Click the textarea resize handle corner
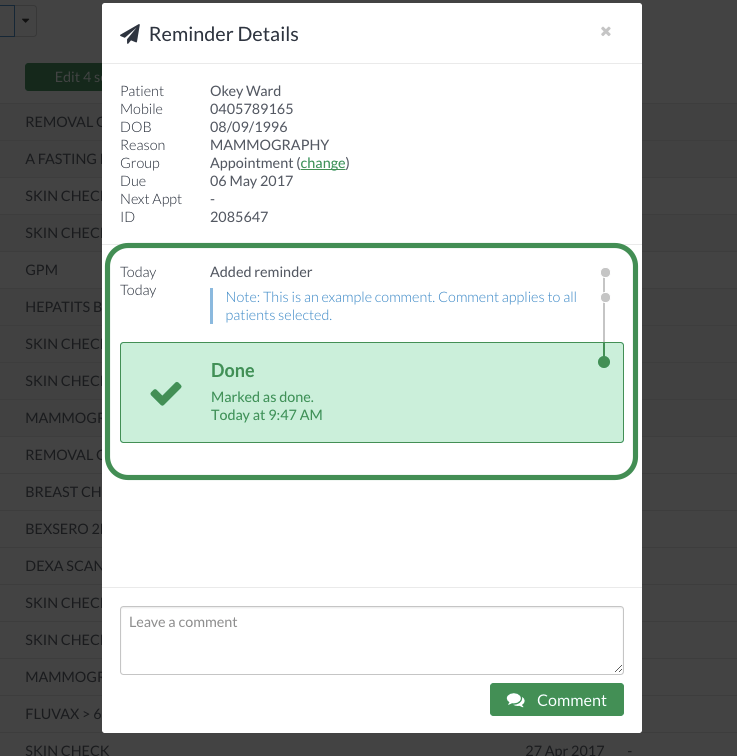Screen dimensions: 737x756 [x=618, y=669]
